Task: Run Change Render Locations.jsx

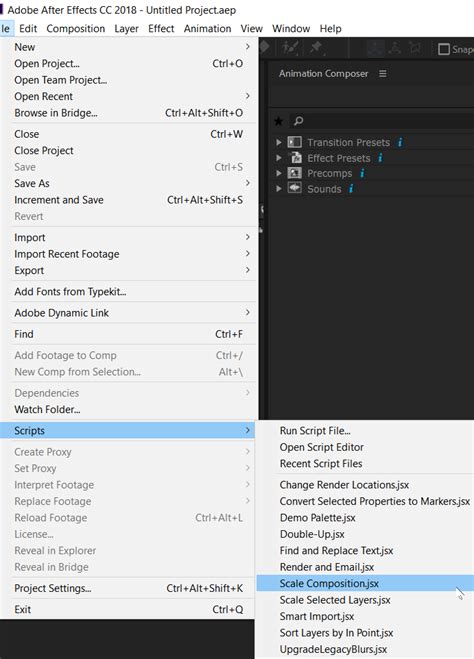Action: [x=365, y=485]
